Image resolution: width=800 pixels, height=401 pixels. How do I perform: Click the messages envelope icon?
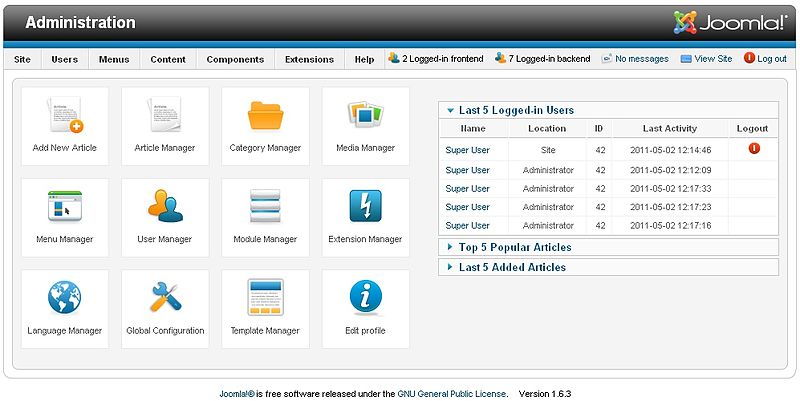(x=607, y=59)
